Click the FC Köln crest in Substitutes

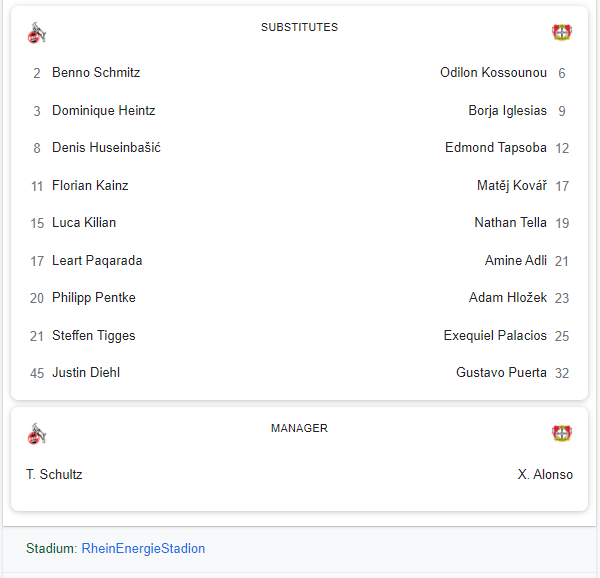coord(37,33)
